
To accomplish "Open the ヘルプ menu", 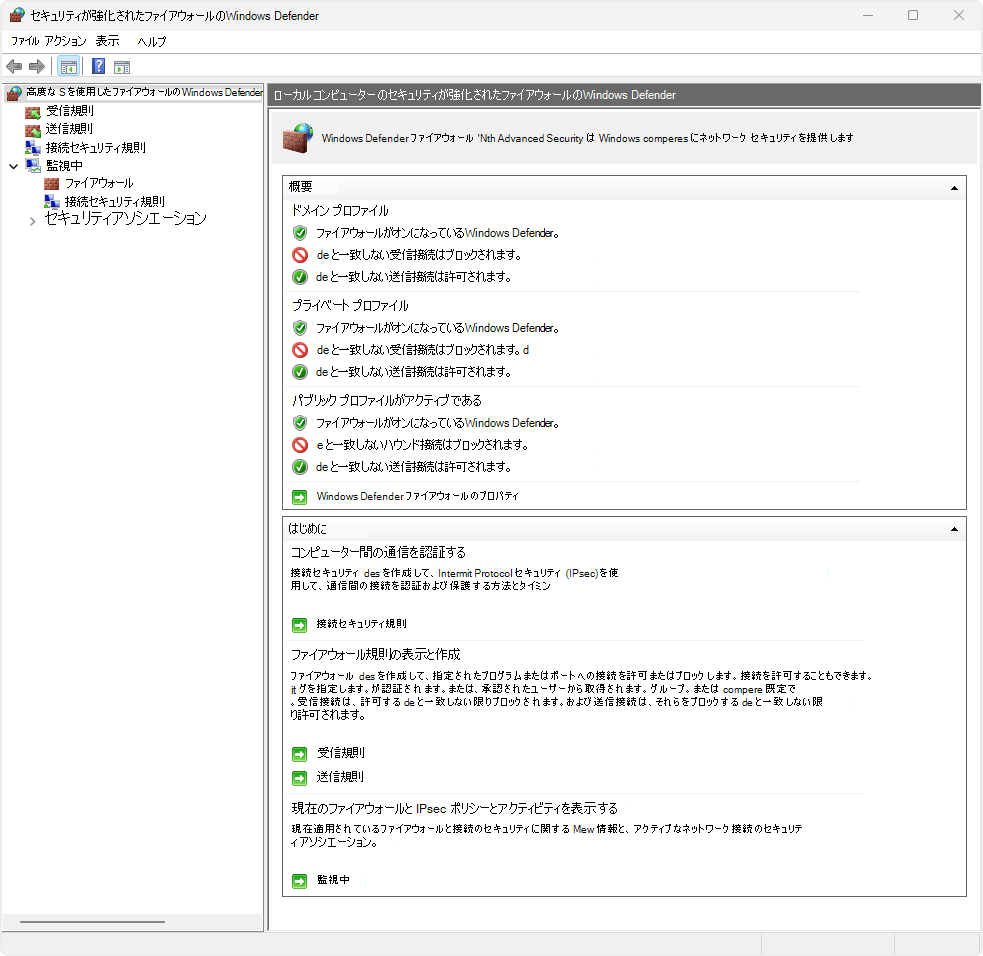I will coord(152,41).
